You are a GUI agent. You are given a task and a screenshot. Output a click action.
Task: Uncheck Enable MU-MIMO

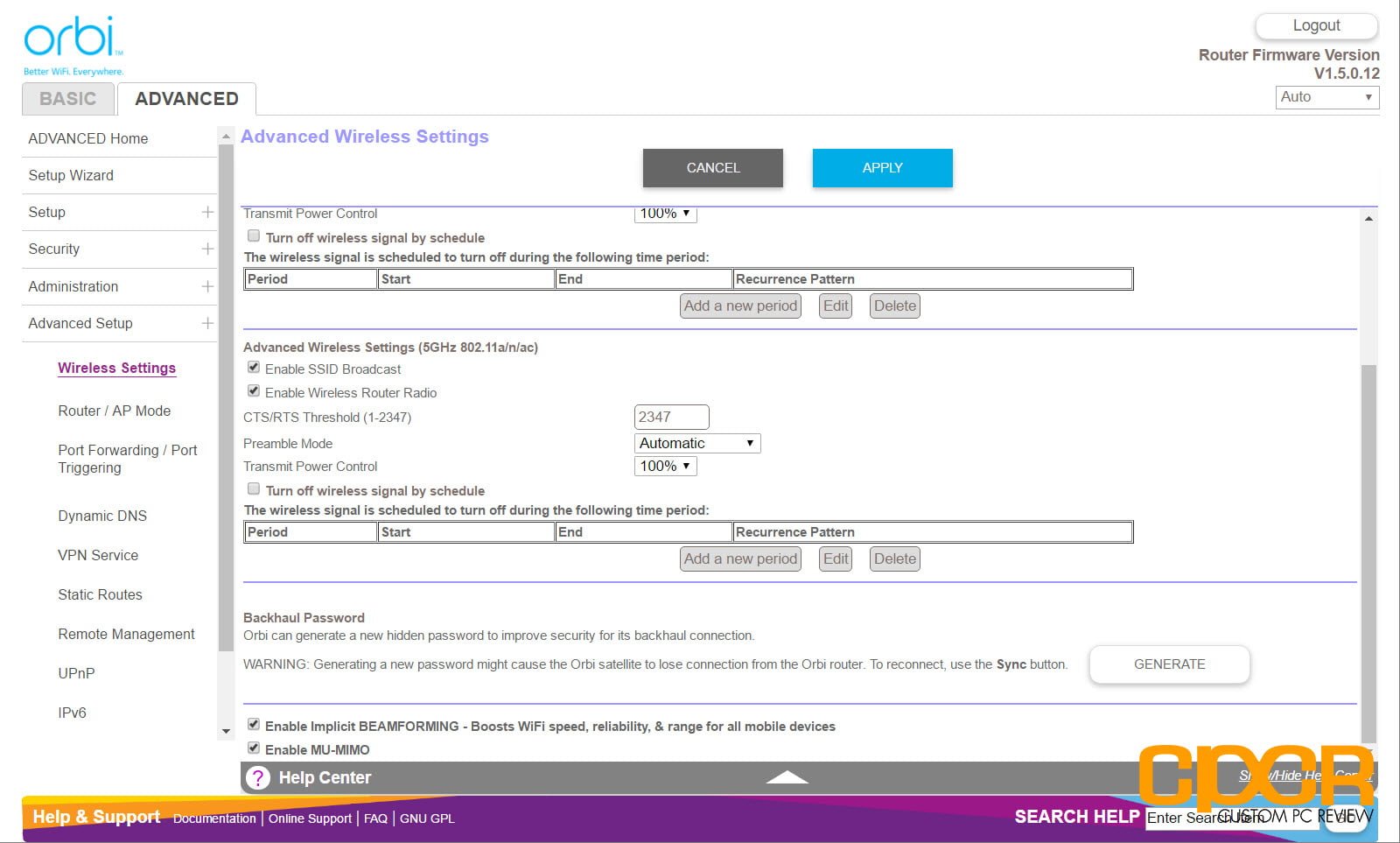[x=254, y=748]
